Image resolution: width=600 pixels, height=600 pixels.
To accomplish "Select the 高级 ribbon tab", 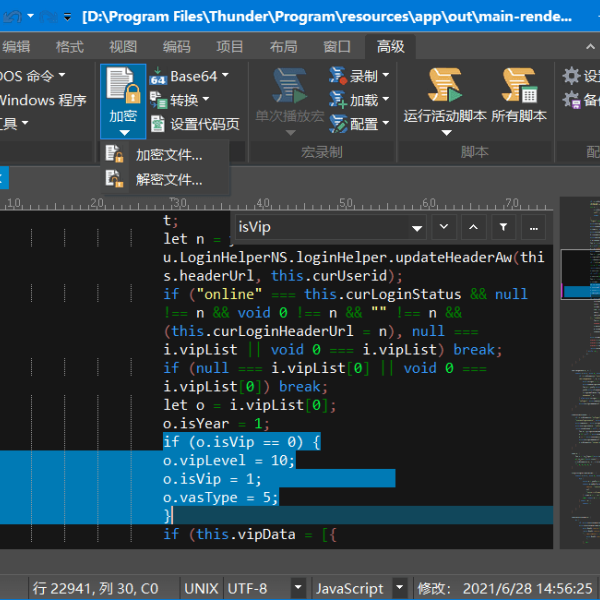I will pyautogui.click(x=391, y=47).
